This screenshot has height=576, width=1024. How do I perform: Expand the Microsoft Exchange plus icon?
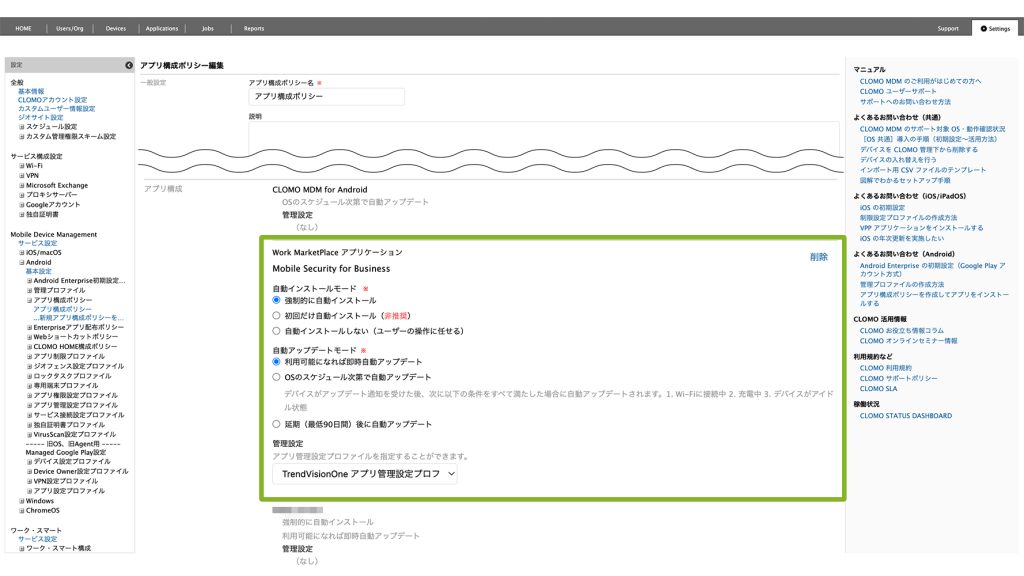coord(21,186)
